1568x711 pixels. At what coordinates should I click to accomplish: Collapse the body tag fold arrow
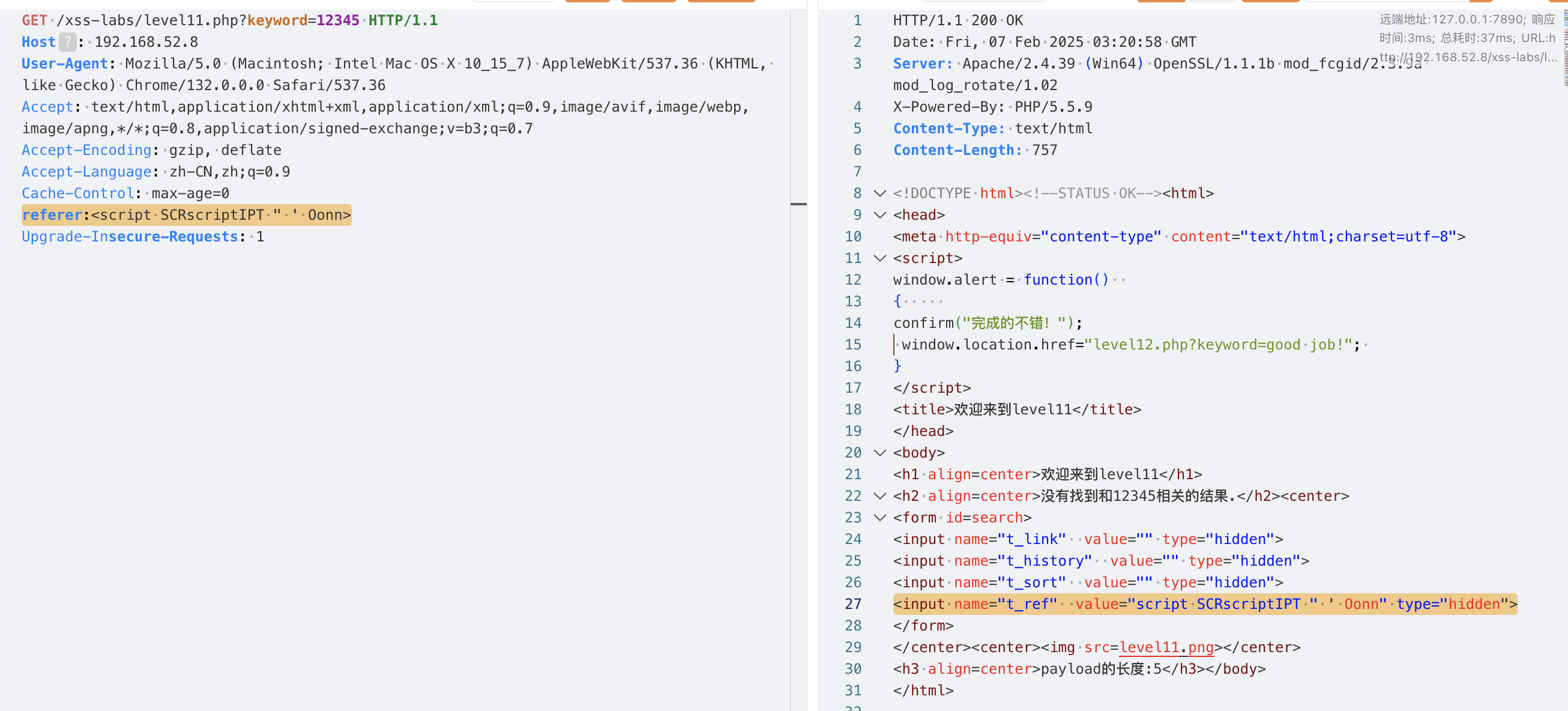click(879, 453)
